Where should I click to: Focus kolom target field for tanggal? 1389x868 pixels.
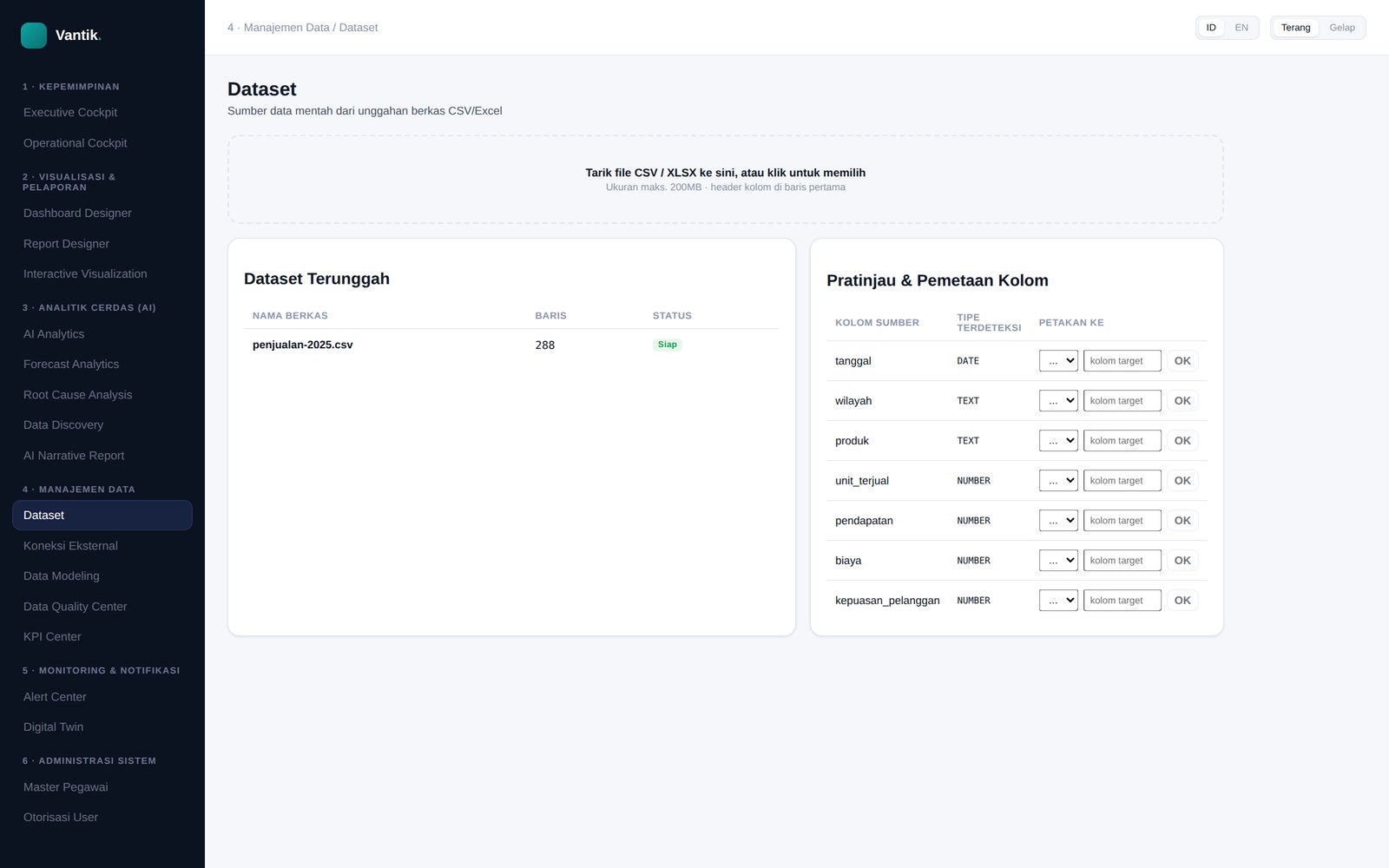(1122, 361)
